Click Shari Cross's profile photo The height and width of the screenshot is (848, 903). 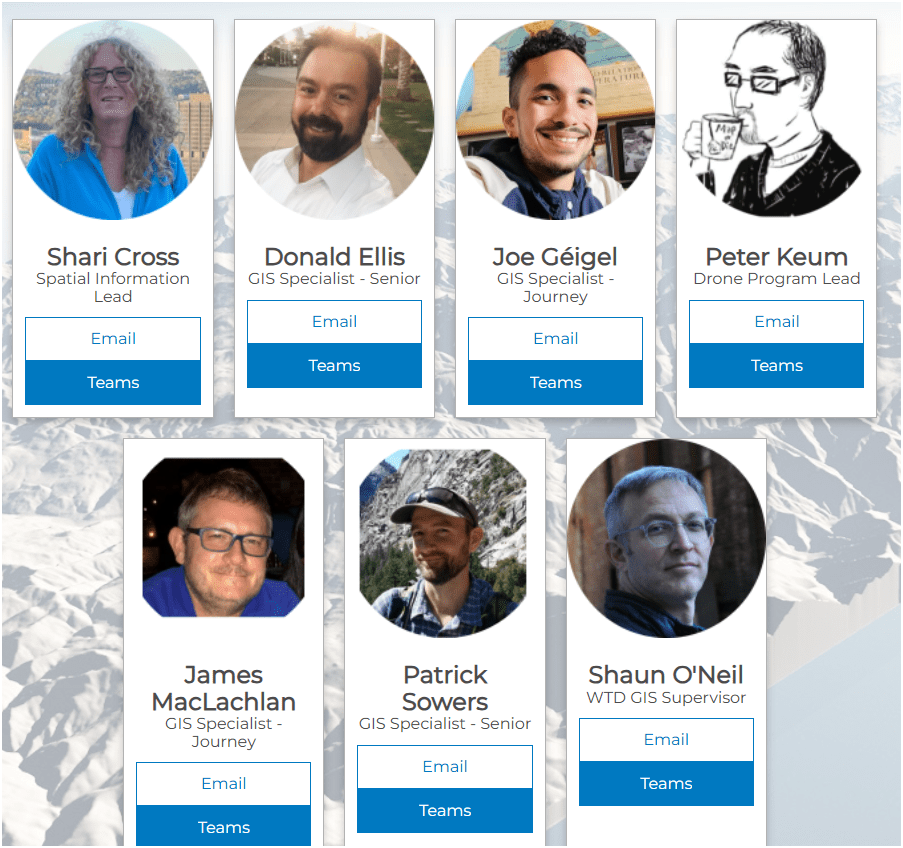click(113, 120)
